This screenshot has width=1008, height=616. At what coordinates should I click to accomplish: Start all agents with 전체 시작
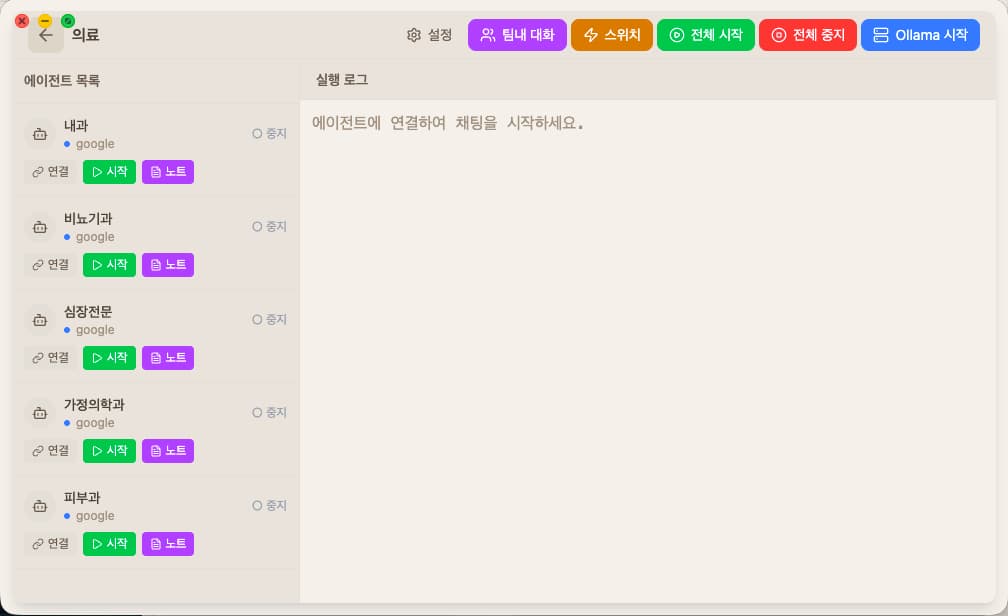[x=705, y=35]
